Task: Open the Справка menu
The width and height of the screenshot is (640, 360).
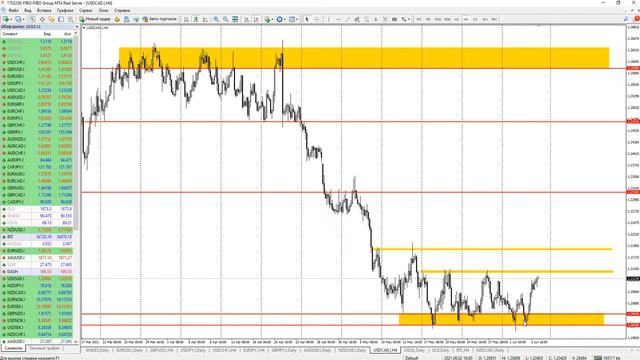Action: (122, 10)
